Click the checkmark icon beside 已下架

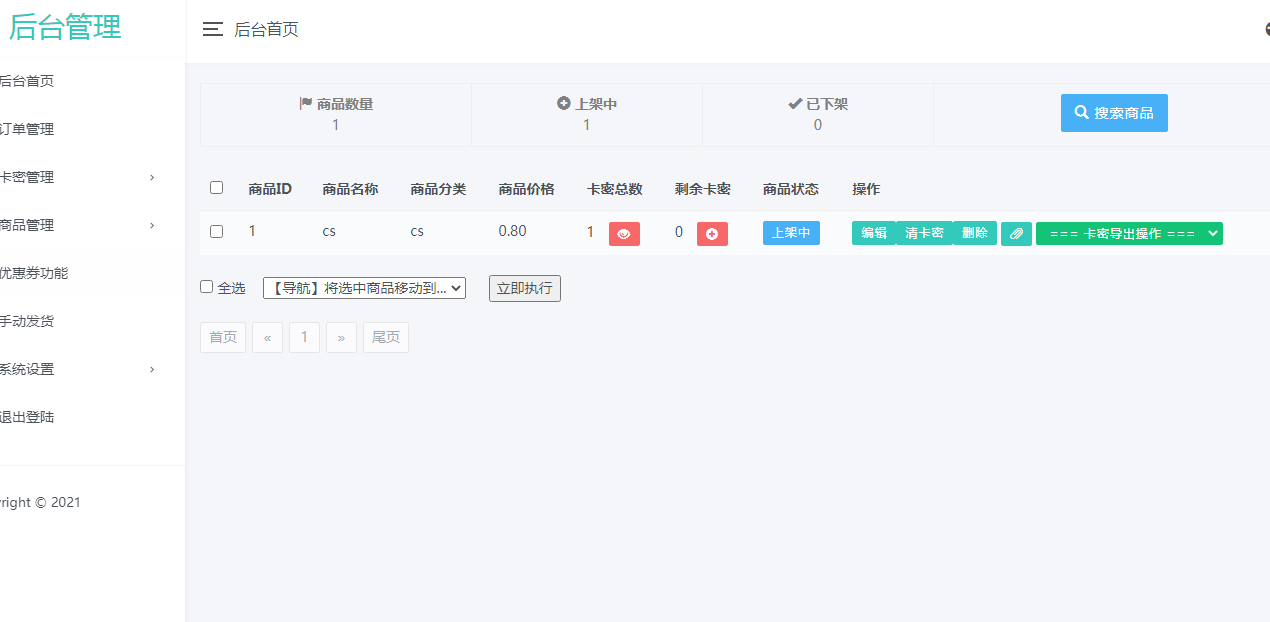(795, 103)
